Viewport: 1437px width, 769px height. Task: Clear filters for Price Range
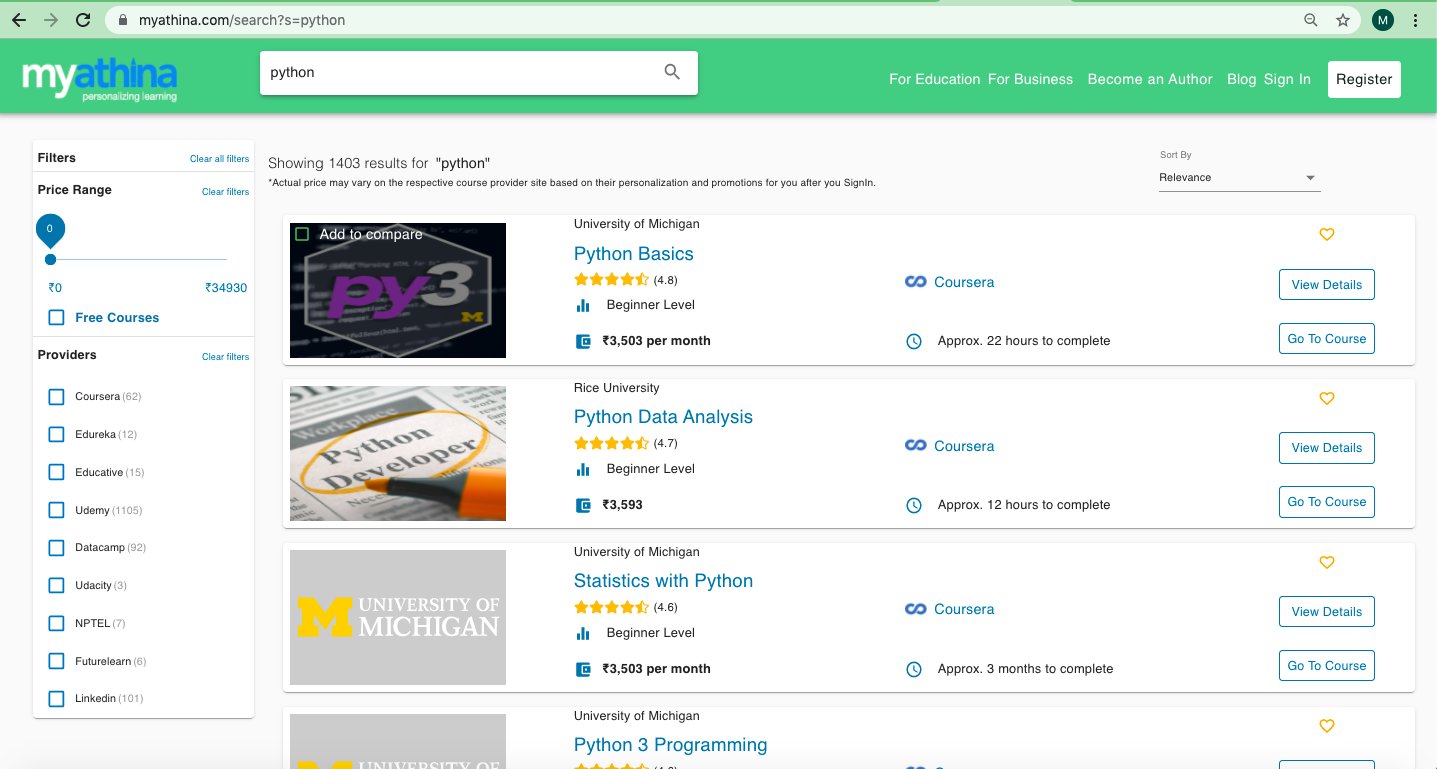225,192
